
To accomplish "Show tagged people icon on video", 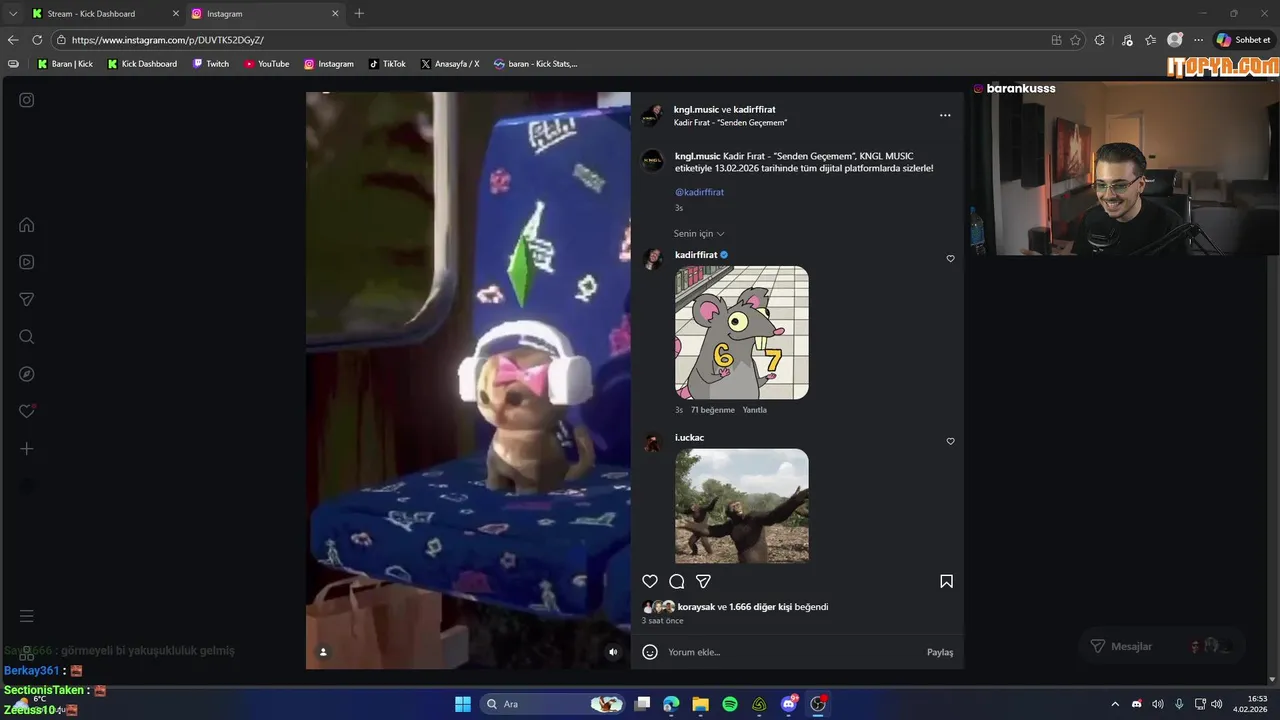I will (323, 652).
